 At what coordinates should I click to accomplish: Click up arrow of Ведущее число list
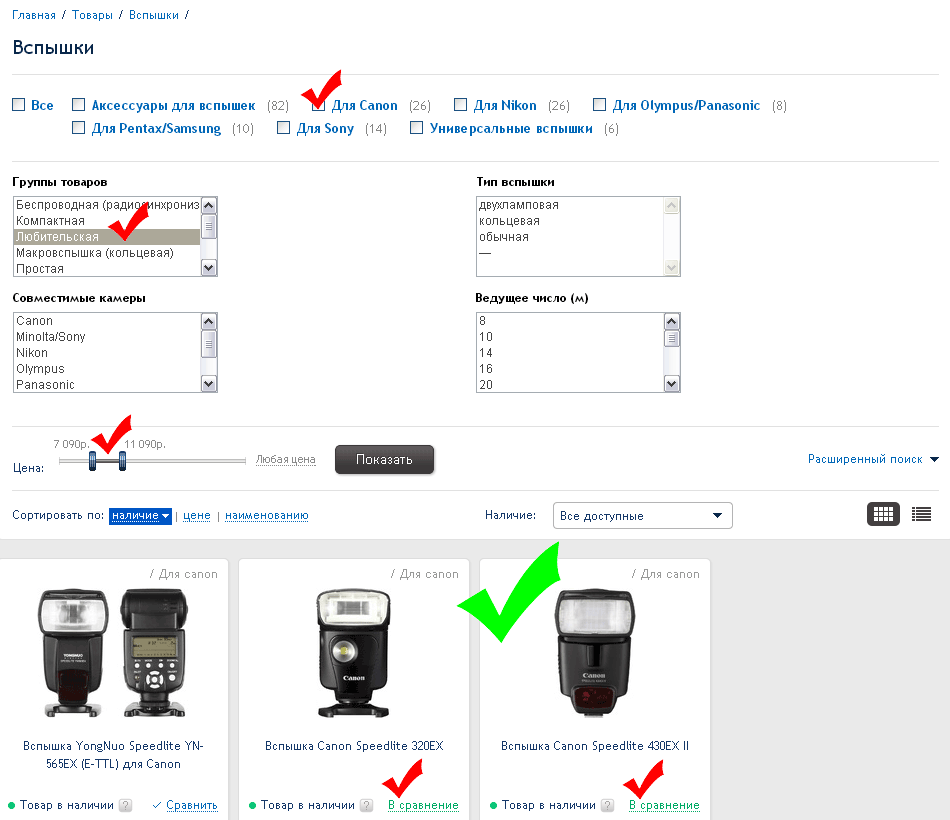pos(672,321)
